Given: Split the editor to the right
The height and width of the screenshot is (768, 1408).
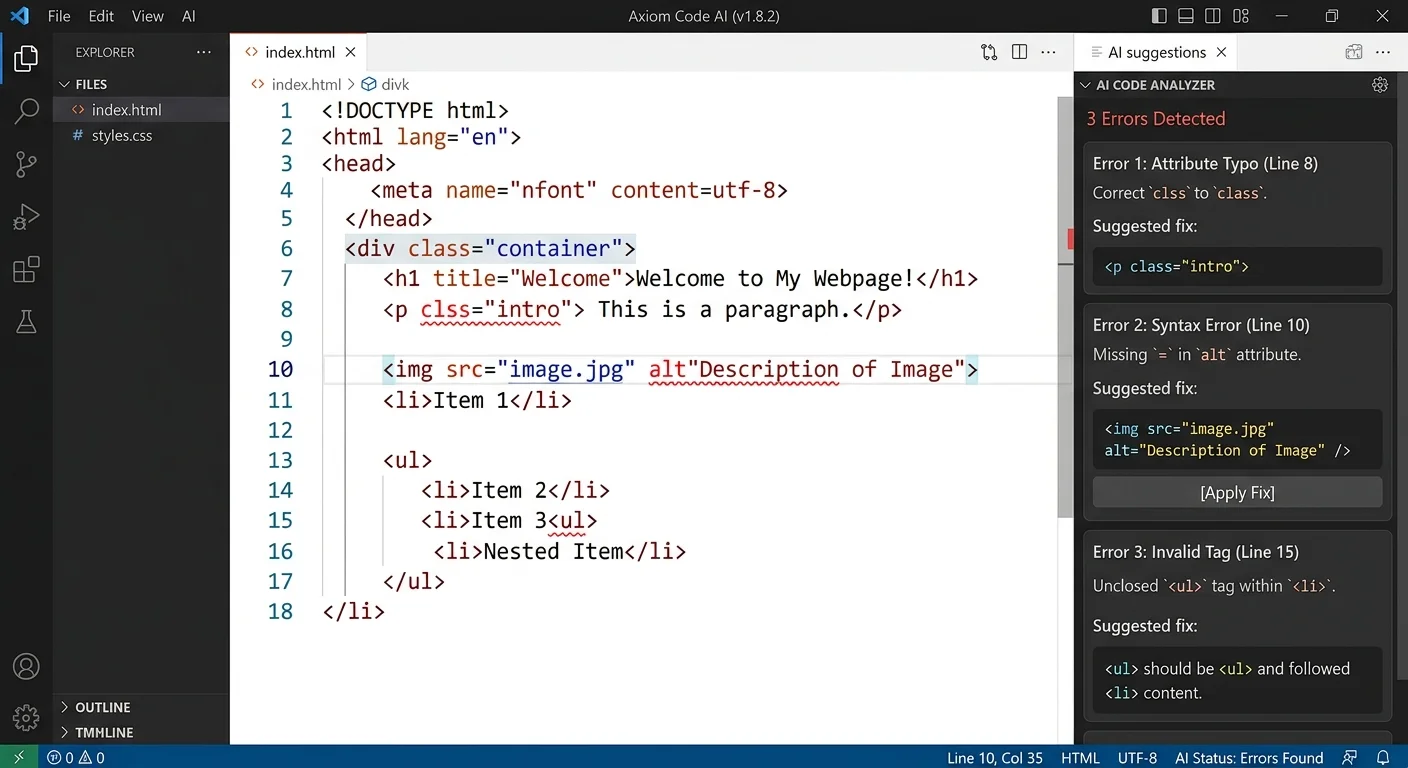Looking at the screenshot, I should 1019,52.
